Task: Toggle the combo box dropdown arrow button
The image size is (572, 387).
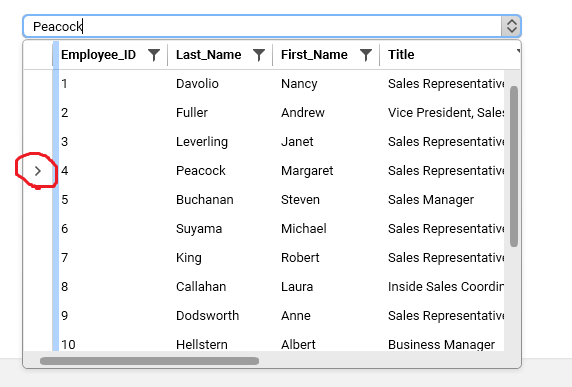Action: 511,26
